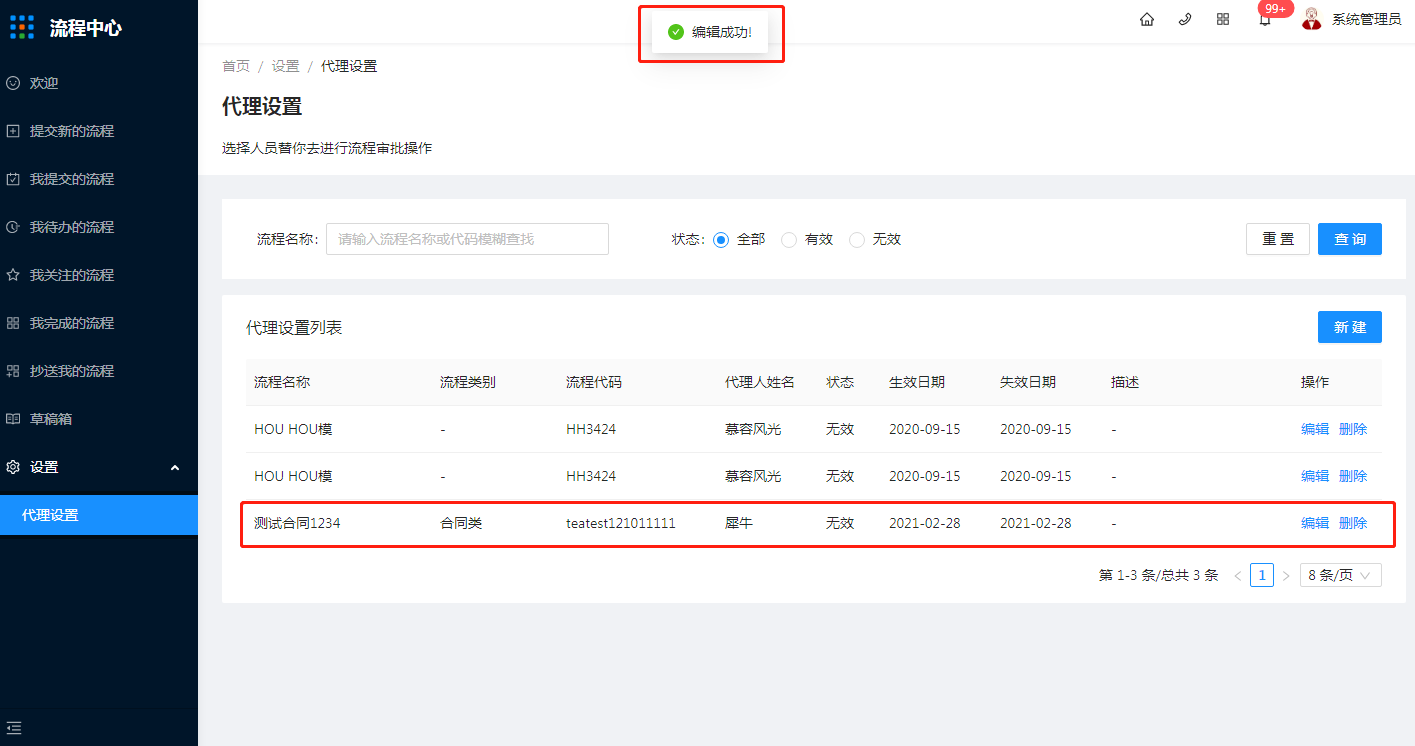
Task: Click the phone icon in header
Action: click(x=1185, y=19)
